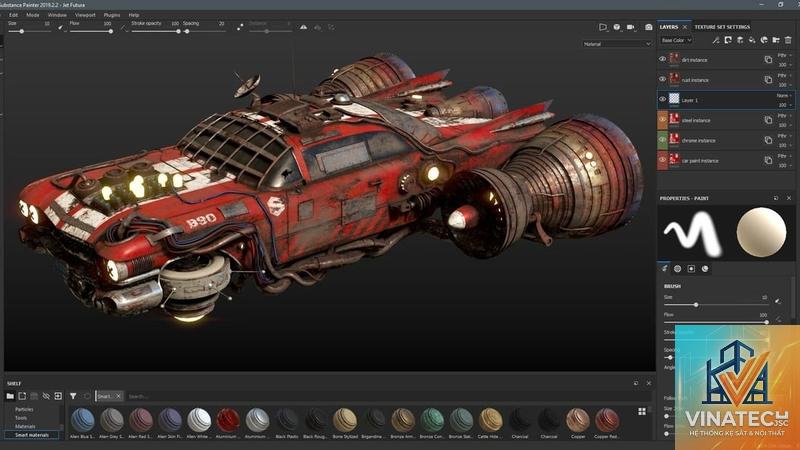The height and width of the screenshot is (450, 800).
Task: Delete the selected layer with trash icon
Action: [x=788, y=40]
